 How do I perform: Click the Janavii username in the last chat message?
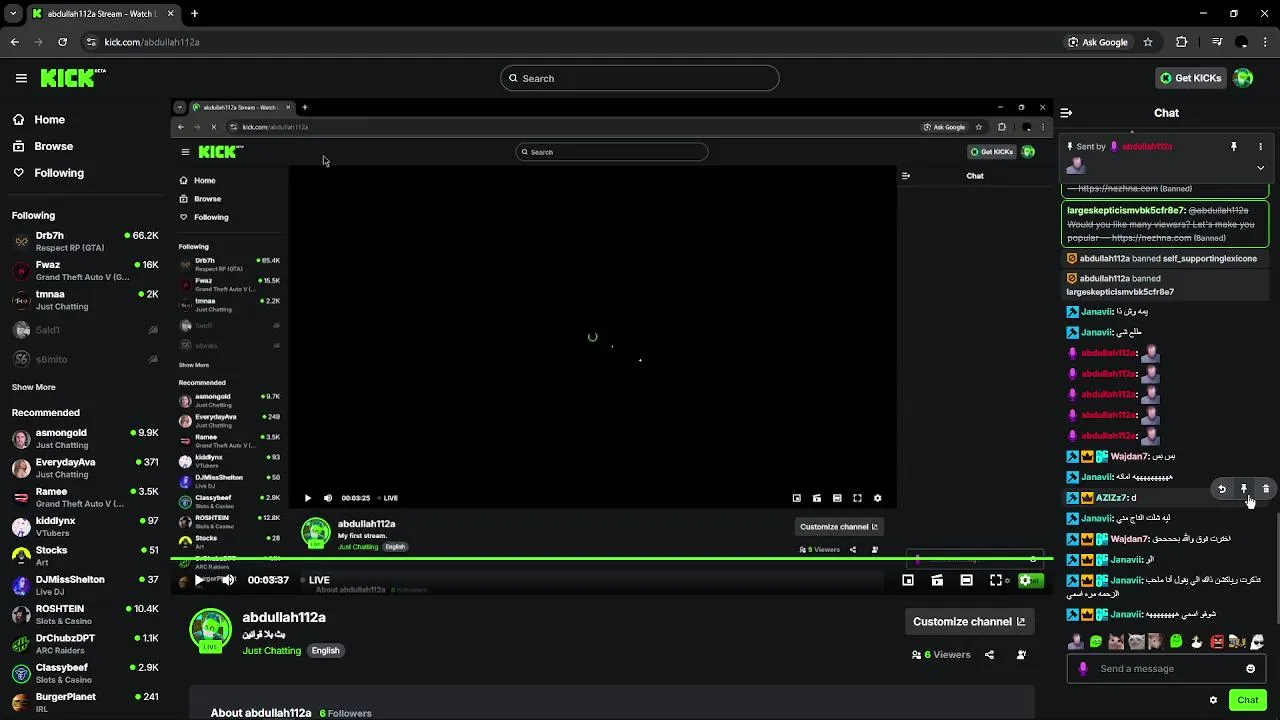[x=1126, y=614]
